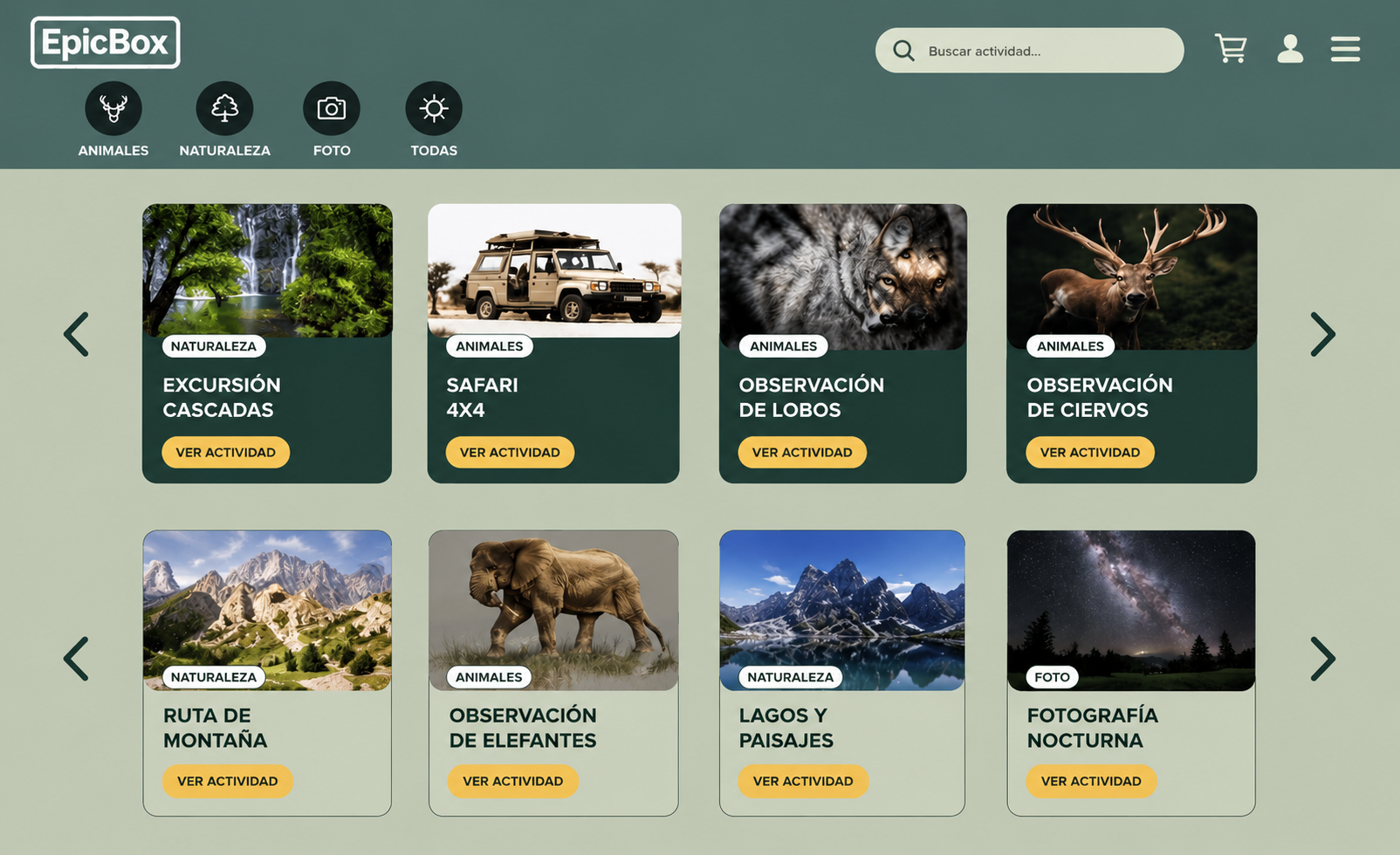This screenshot has width=1400, height=855.
Task: Click the Buscar actividad search field
Action: [1030, 51]
